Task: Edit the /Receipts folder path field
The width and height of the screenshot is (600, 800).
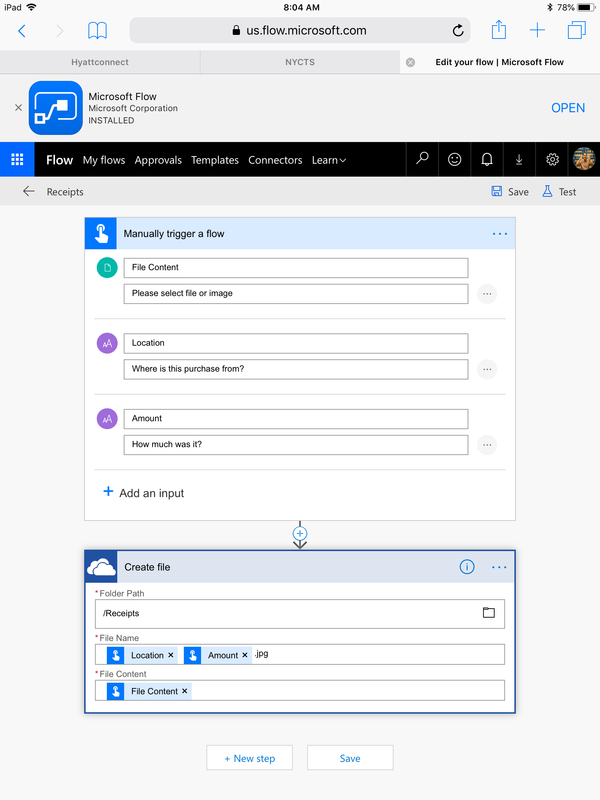Action: click(300, 614)
